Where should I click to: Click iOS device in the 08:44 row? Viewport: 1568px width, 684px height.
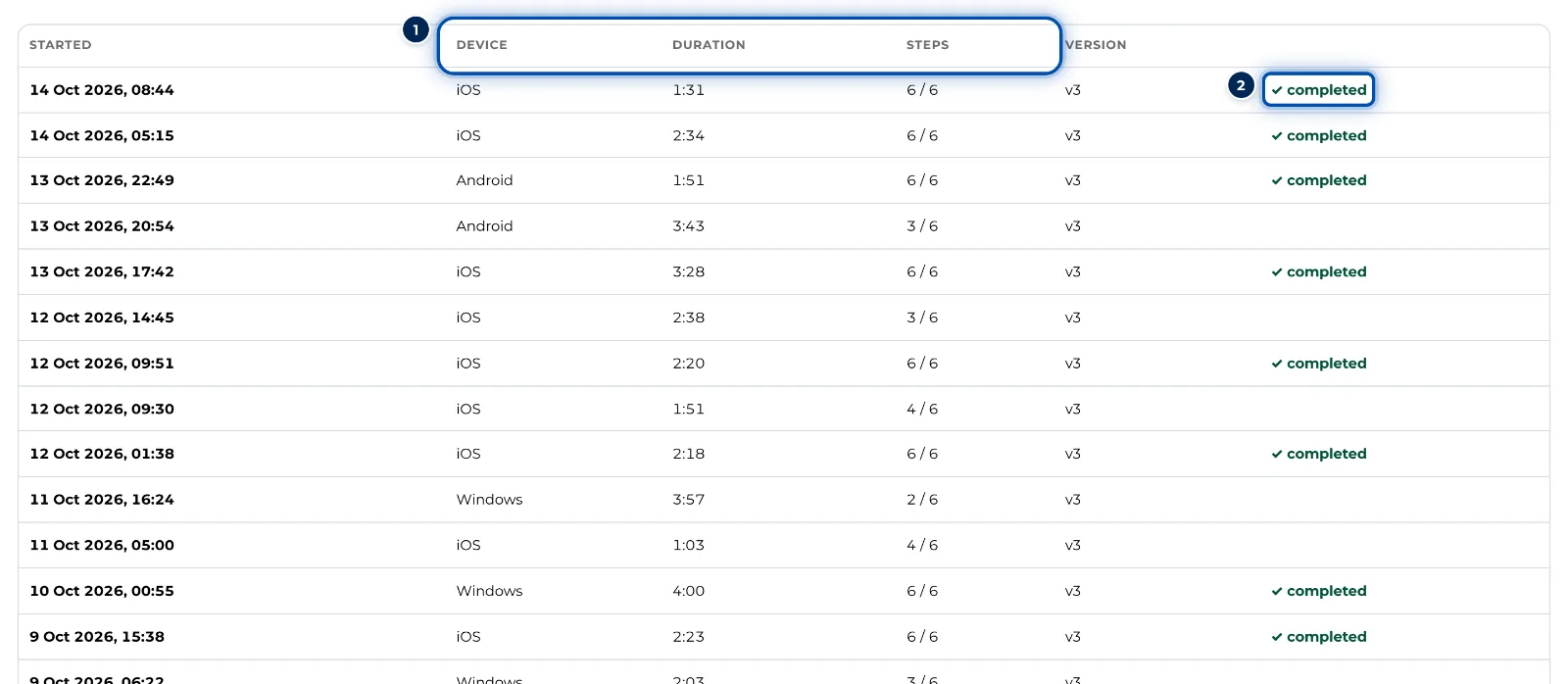(x=468, y=90)
